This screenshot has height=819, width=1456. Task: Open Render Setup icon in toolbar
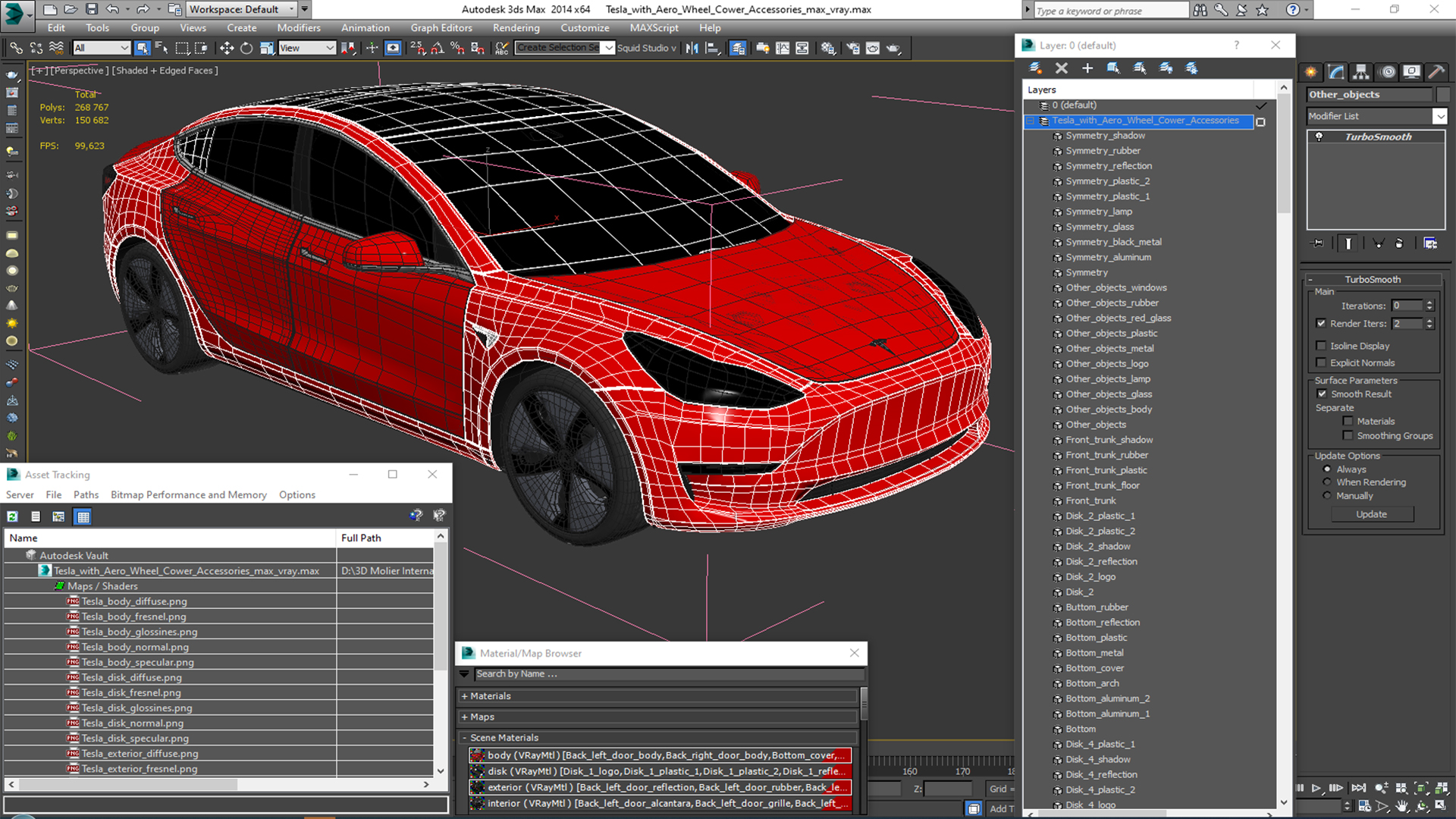(x=853, y=48)
